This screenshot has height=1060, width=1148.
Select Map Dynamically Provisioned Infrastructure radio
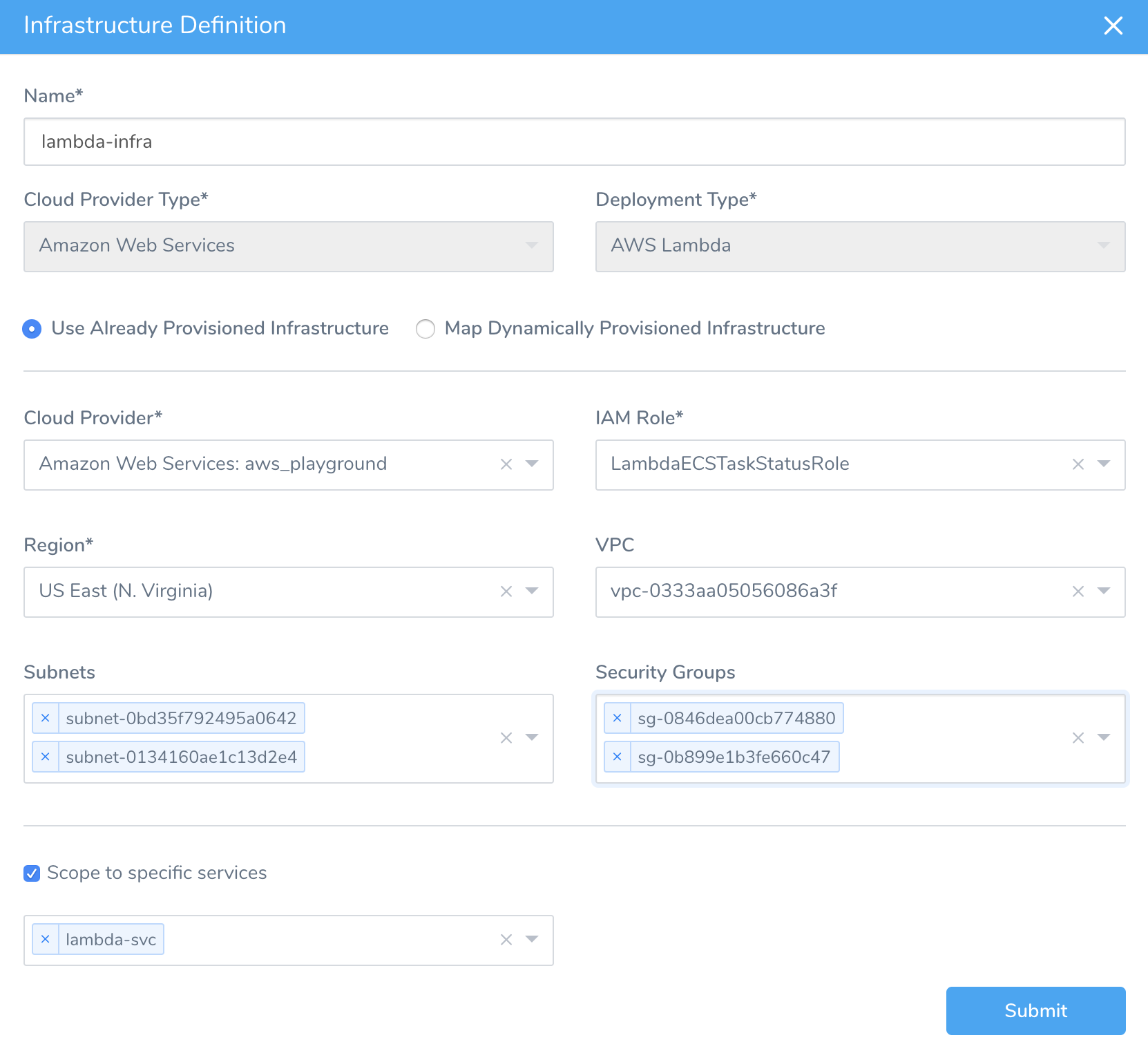point(425,329)
